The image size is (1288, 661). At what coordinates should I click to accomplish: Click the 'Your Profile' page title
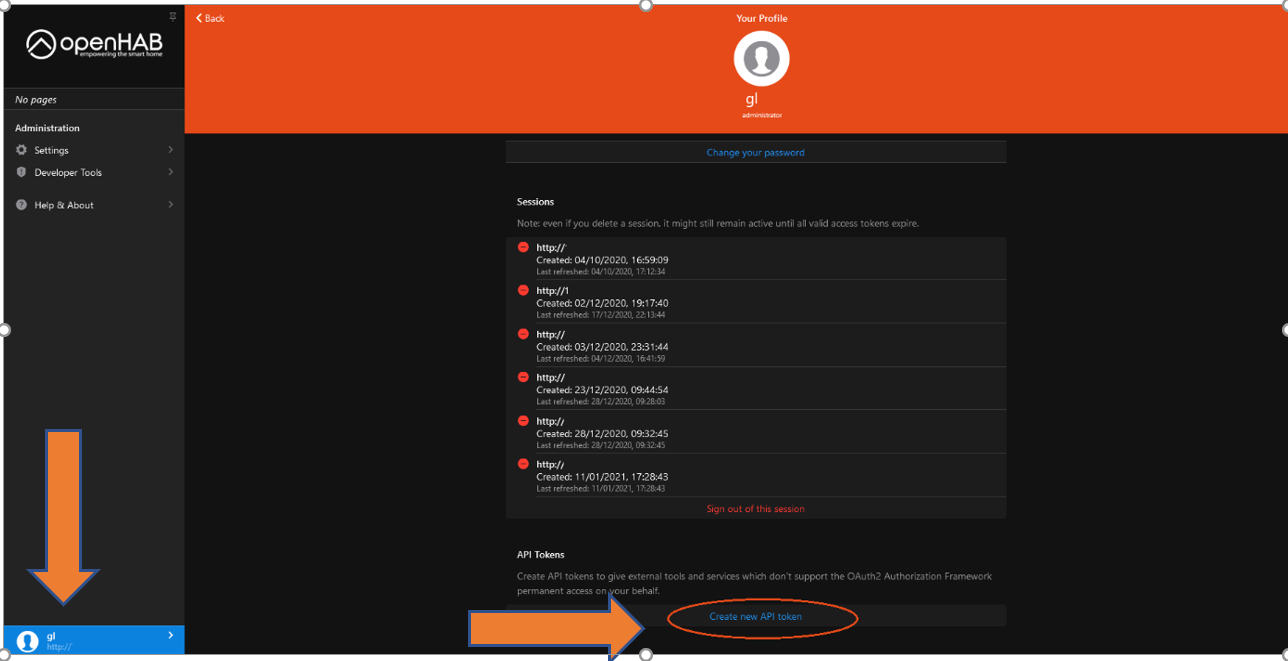tap(761, 18)
